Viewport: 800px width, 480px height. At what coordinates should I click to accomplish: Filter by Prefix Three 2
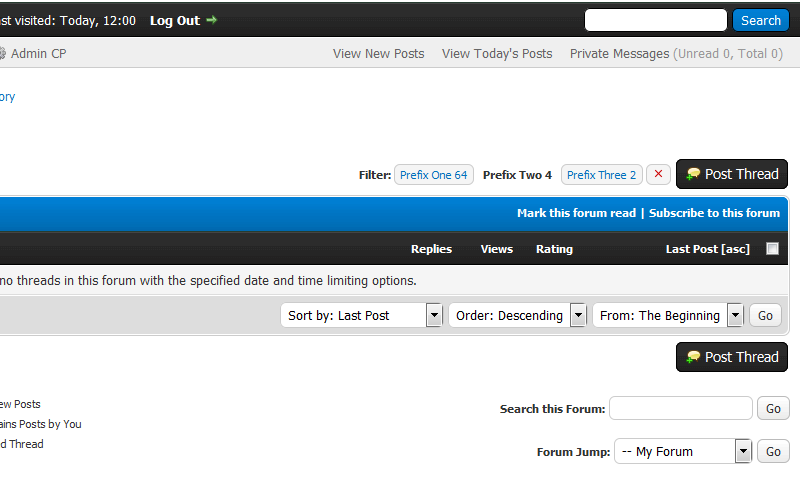click(601, 175)
